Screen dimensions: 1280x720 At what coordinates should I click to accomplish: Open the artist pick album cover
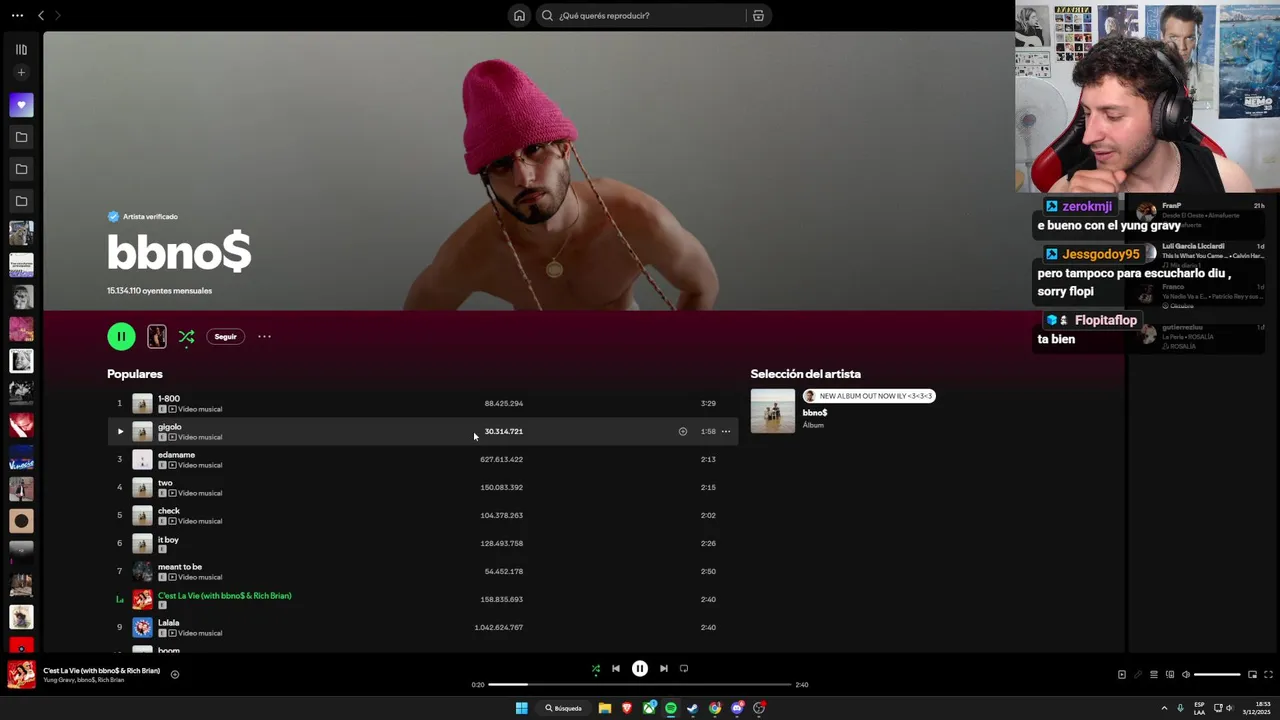[773, 411]
